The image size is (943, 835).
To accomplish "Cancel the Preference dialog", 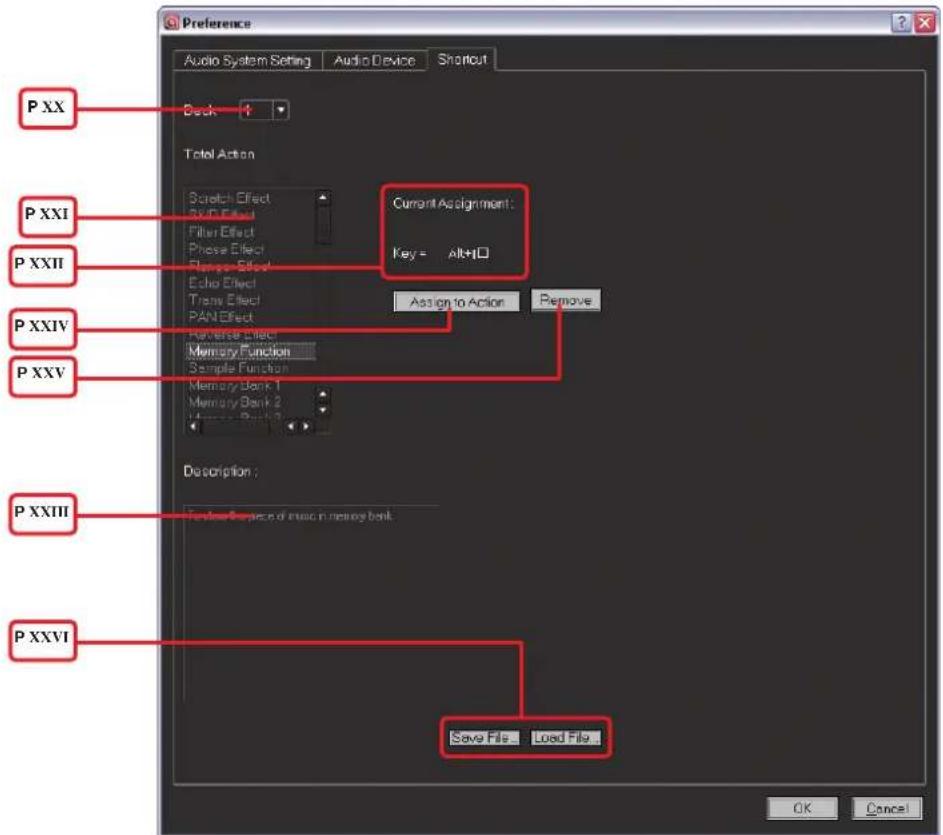I will (x=880, y=808).
